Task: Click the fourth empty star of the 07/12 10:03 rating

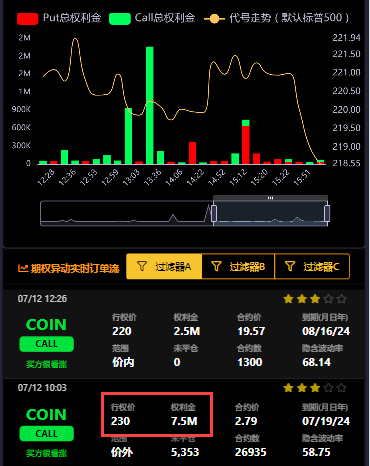Action: 328,388
